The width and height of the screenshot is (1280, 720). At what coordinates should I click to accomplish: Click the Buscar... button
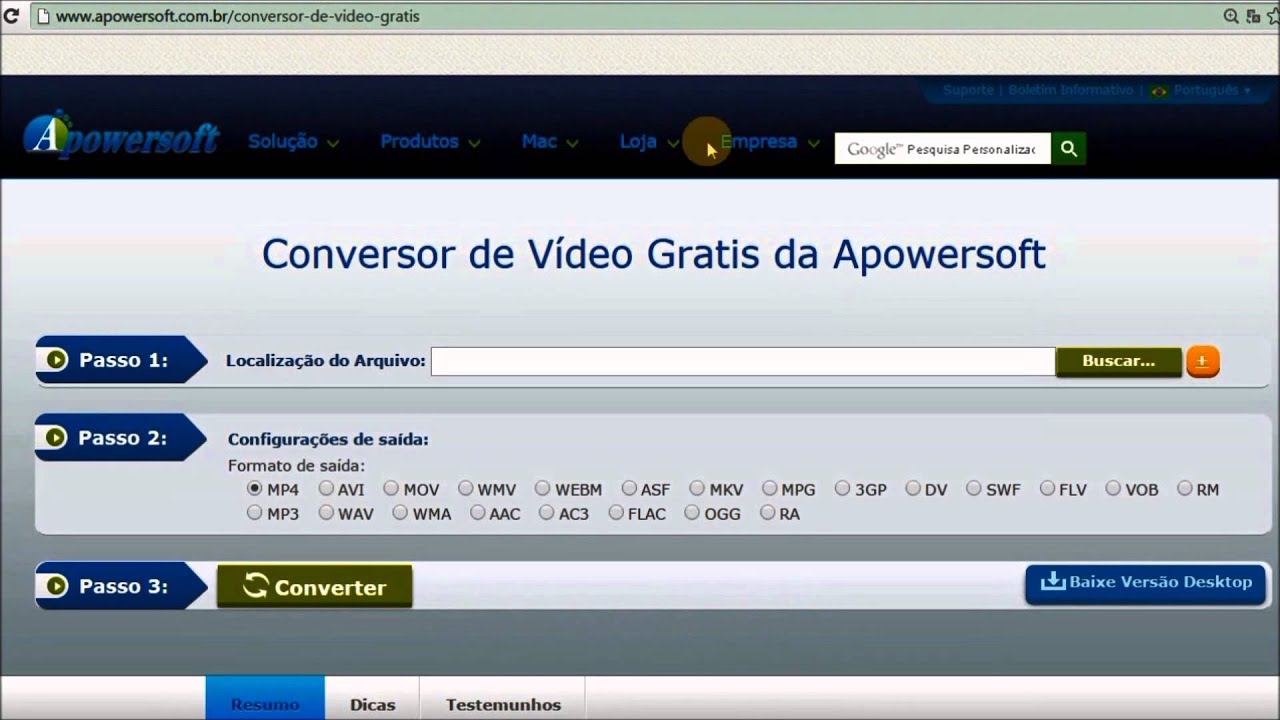[x=1118, y=361]
